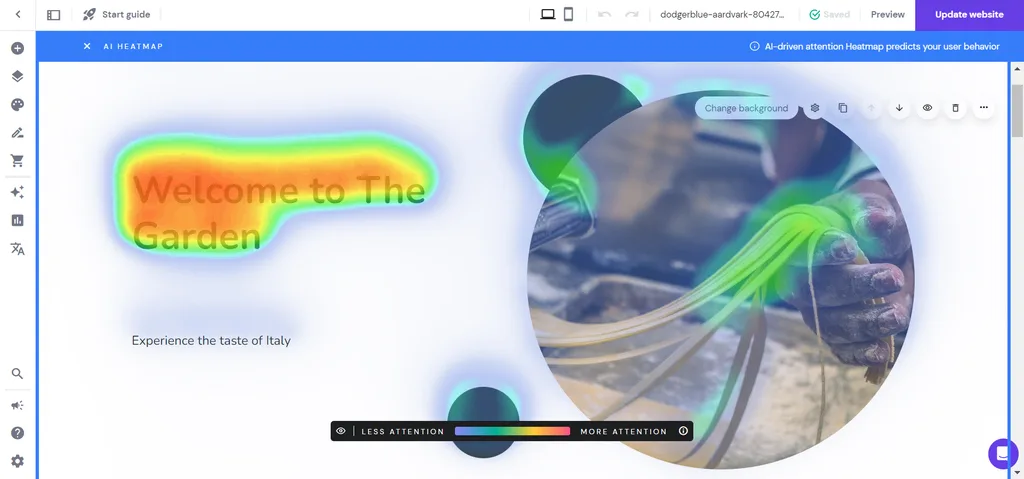This screenshot has height=479, width=1024.
Task: Open the section more options menu
Action: coord(984,108)
